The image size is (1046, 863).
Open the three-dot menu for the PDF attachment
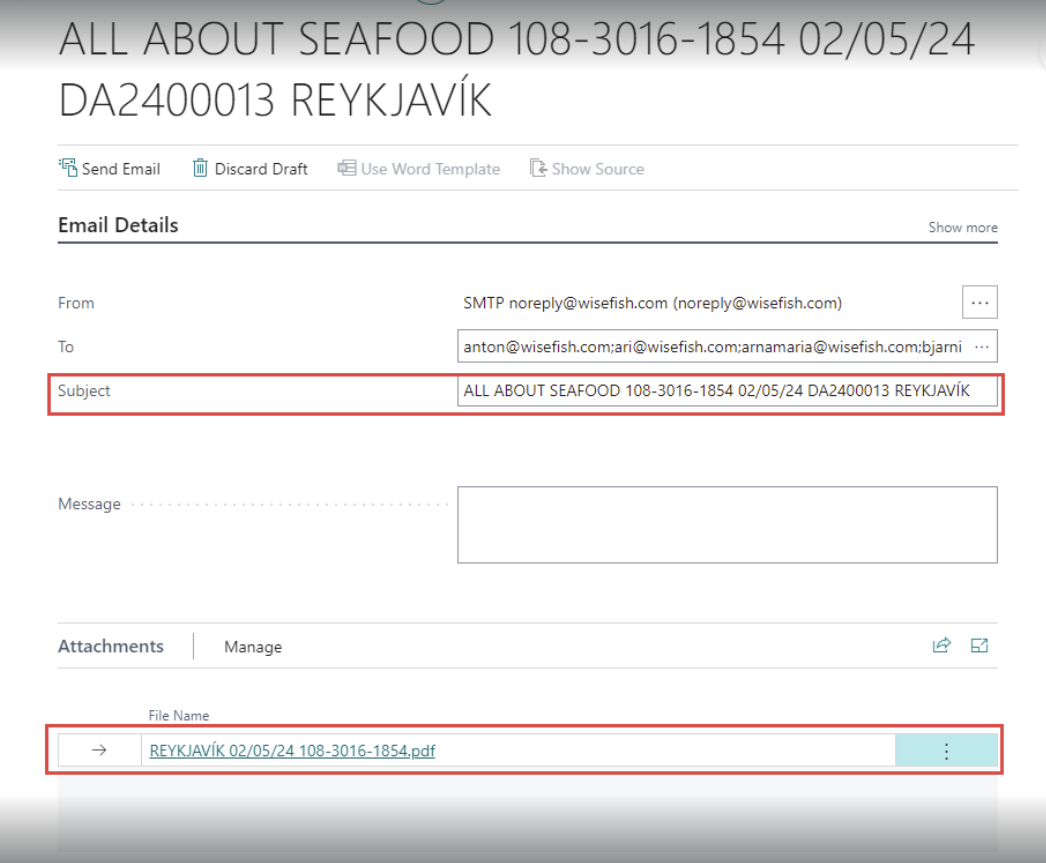946,751
